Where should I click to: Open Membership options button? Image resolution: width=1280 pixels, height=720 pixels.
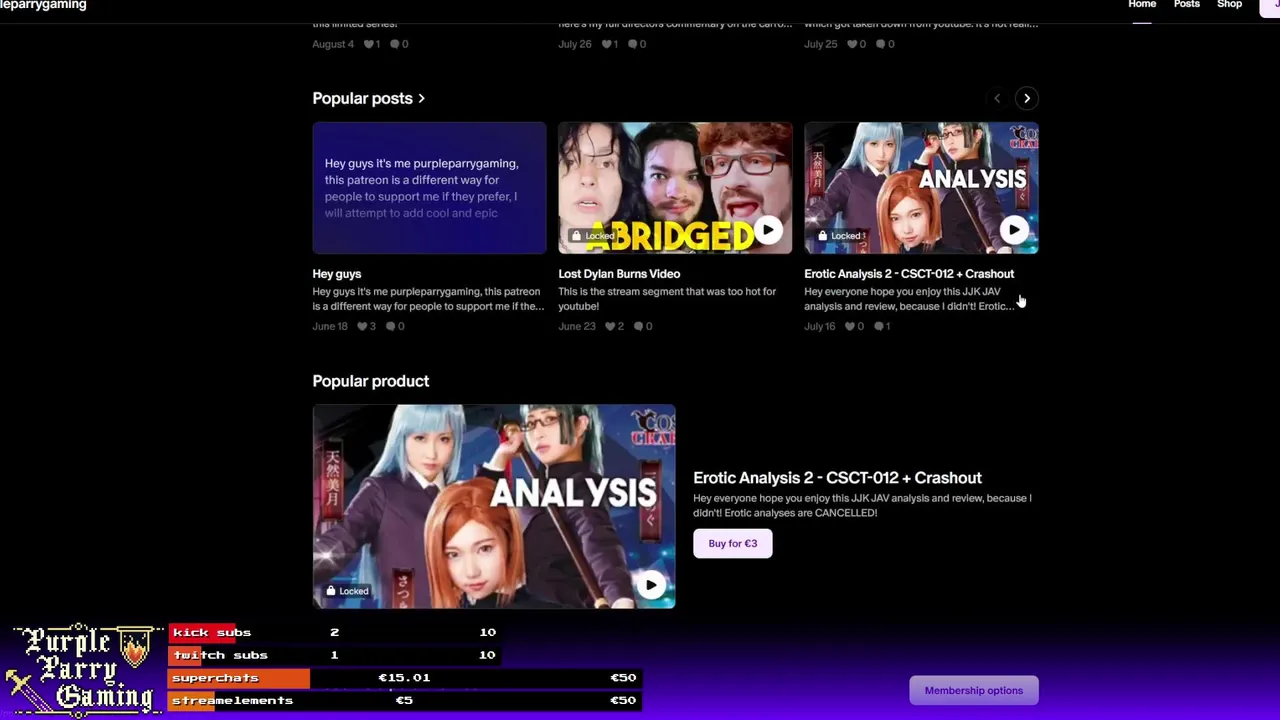(x=973, y=690)
